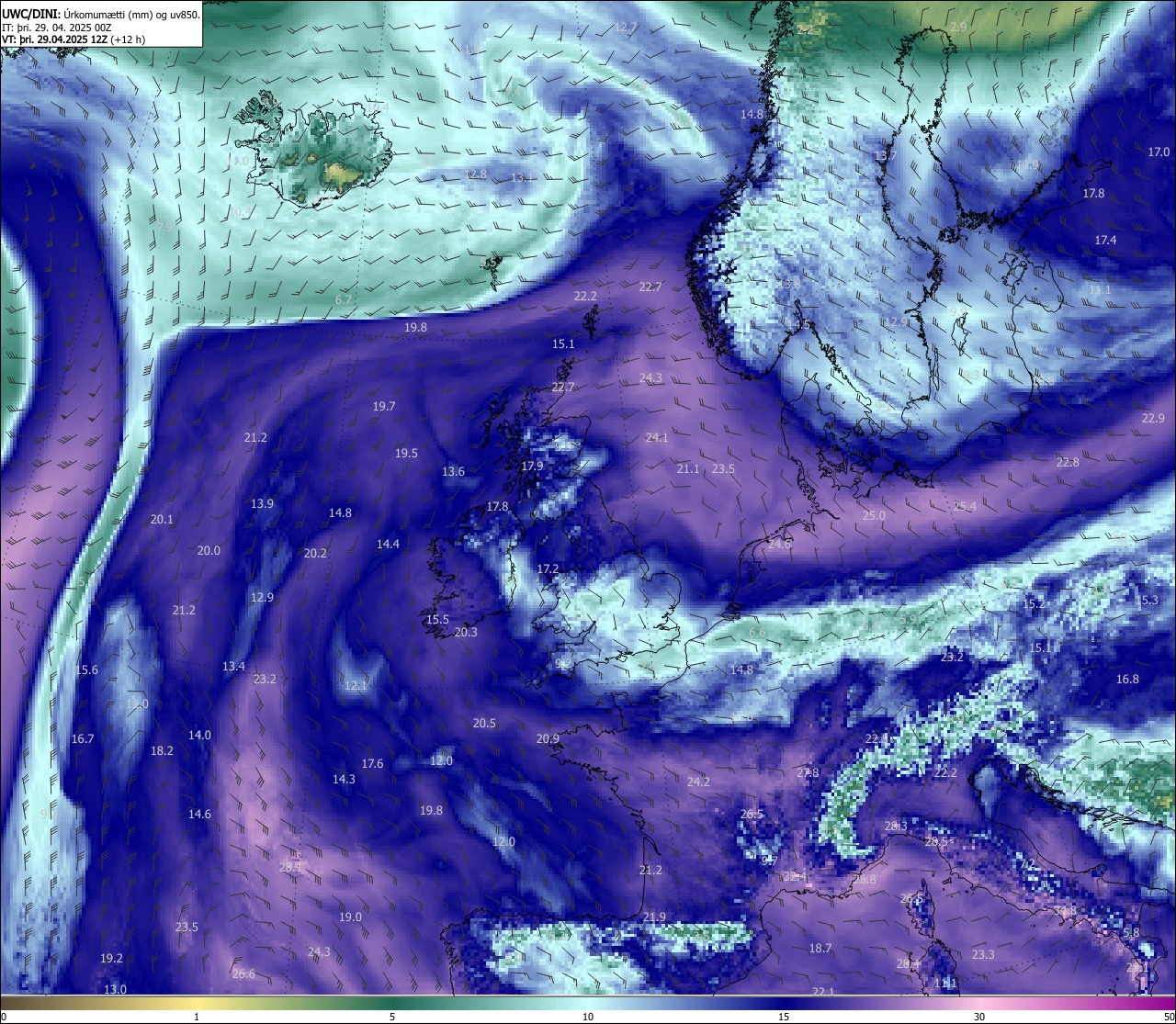Screen dimensions: 1176x1024
Task: Click the 20.0 value label
Action: coord(209,550)
